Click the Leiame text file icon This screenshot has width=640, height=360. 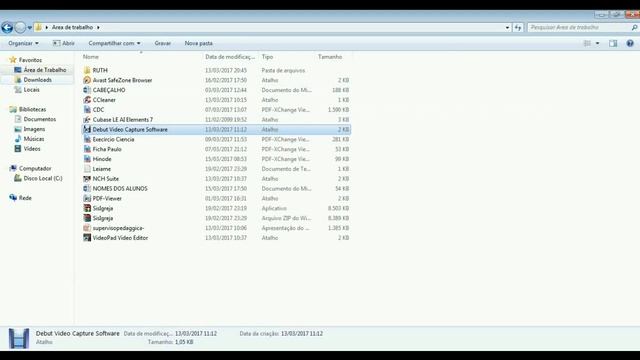(87, 169)
